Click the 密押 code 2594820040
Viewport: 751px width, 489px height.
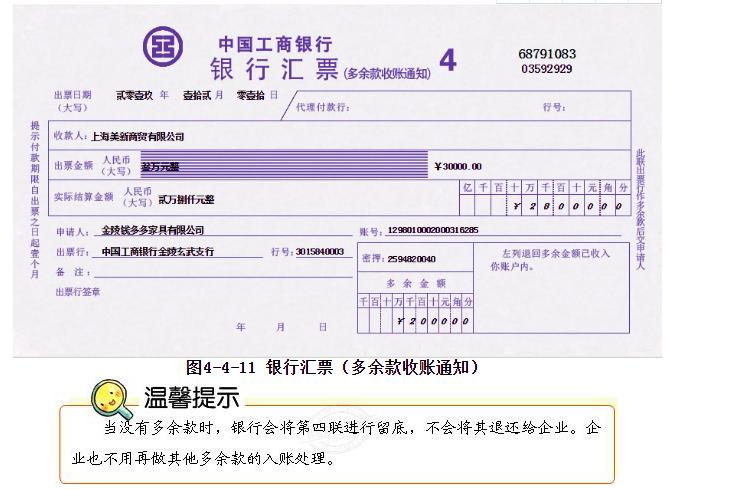click(411, 259)
